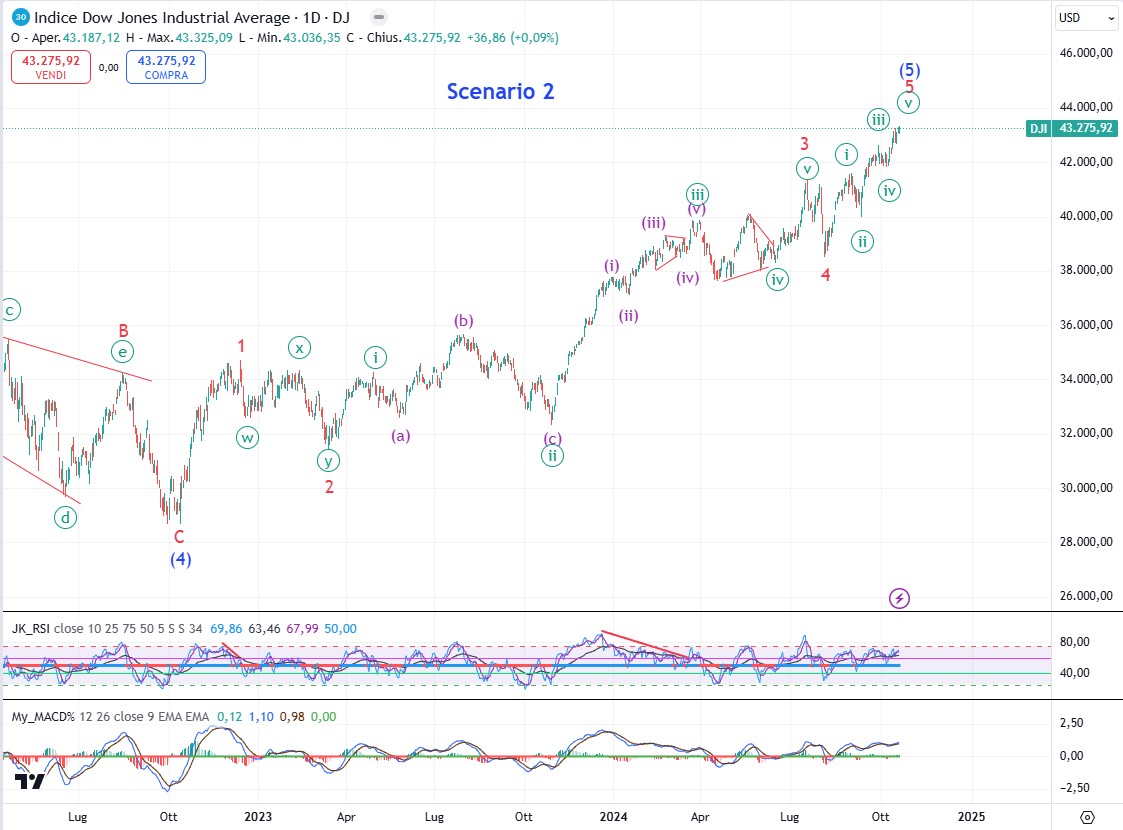This screenshot has width=1123, height=830.
Task: Click the purple lightning bolt icon
Action: click(x=900, y=598)
